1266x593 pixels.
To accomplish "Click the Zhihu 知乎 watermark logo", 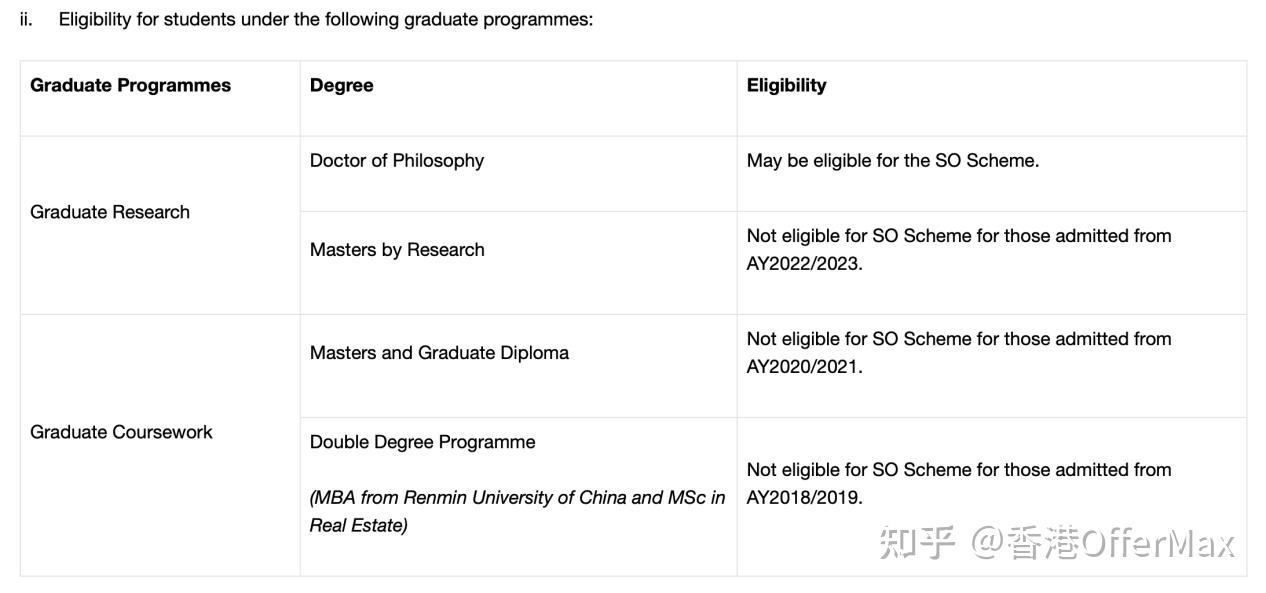I will 917,542.
